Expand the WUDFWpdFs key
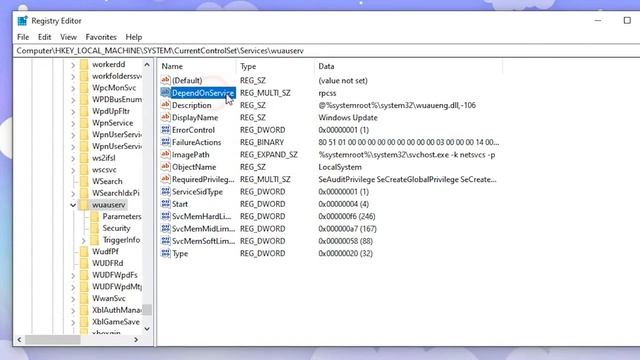The image size is (640, 360). click(x=73, y=276)
